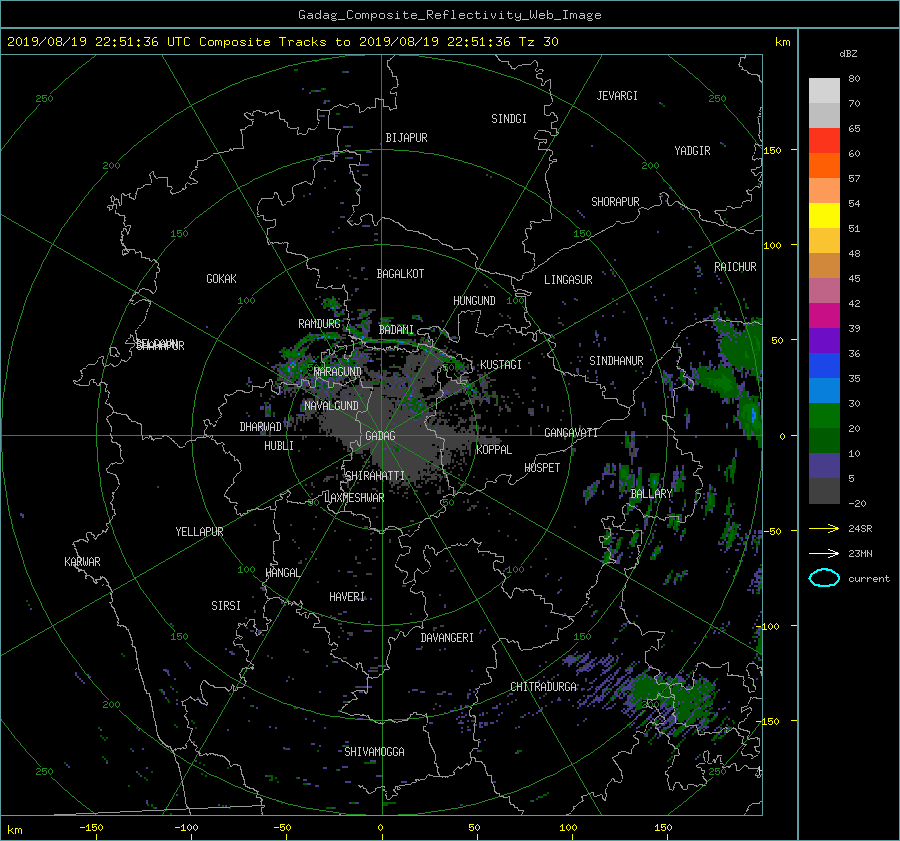
Task: Click the BAGALKOT city label
Action: 400,274
